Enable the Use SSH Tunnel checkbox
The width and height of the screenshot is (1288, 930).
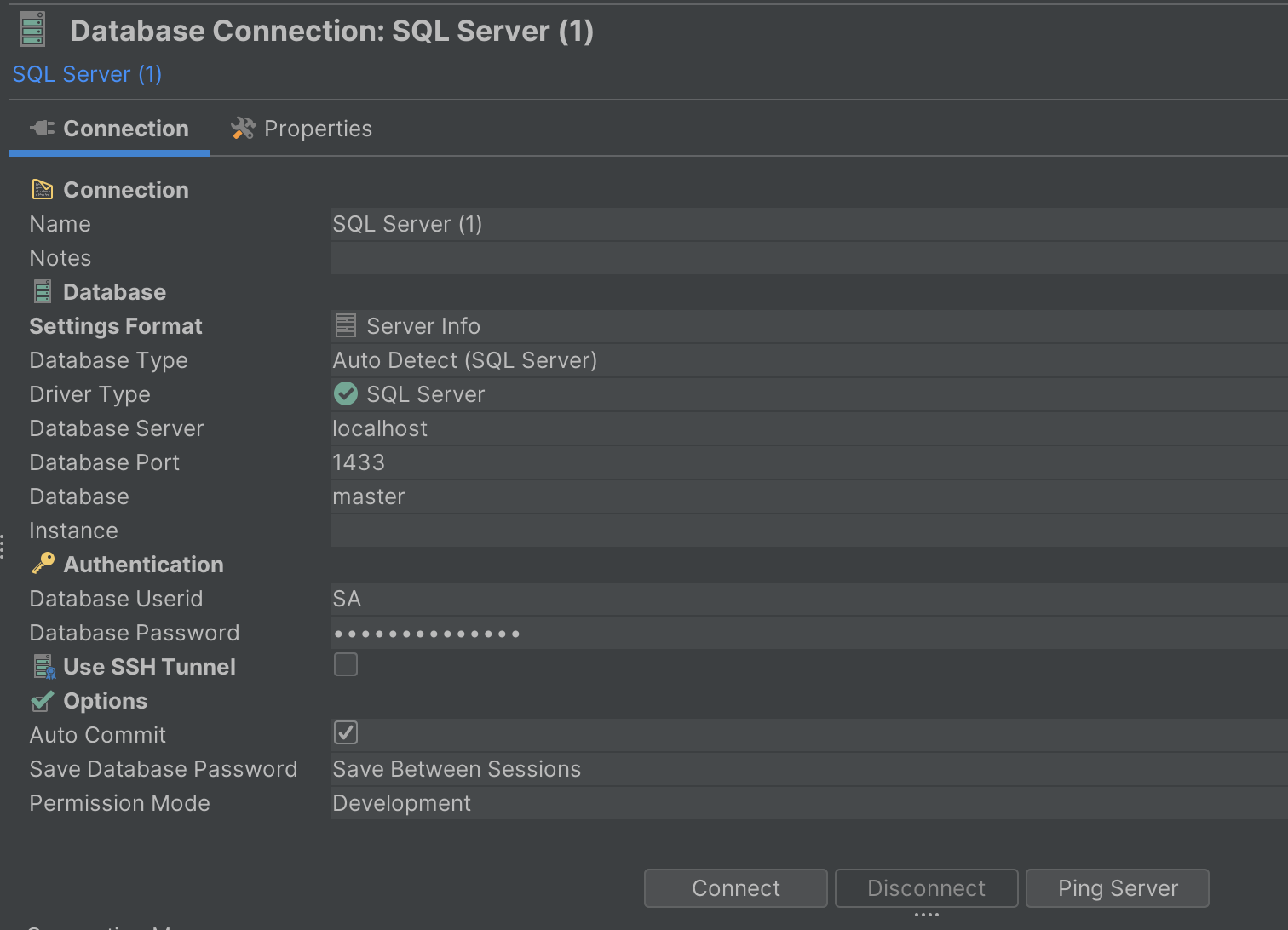[x=345, y=664]
